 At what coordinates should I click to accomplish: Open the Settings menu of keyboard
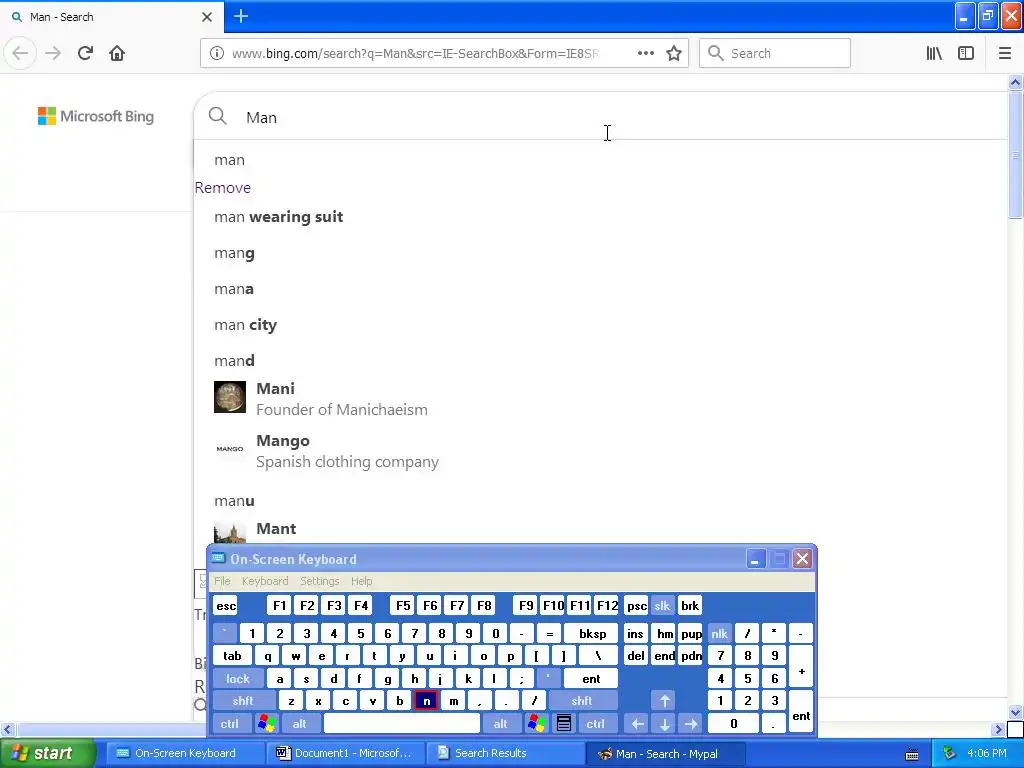point(320,581)
